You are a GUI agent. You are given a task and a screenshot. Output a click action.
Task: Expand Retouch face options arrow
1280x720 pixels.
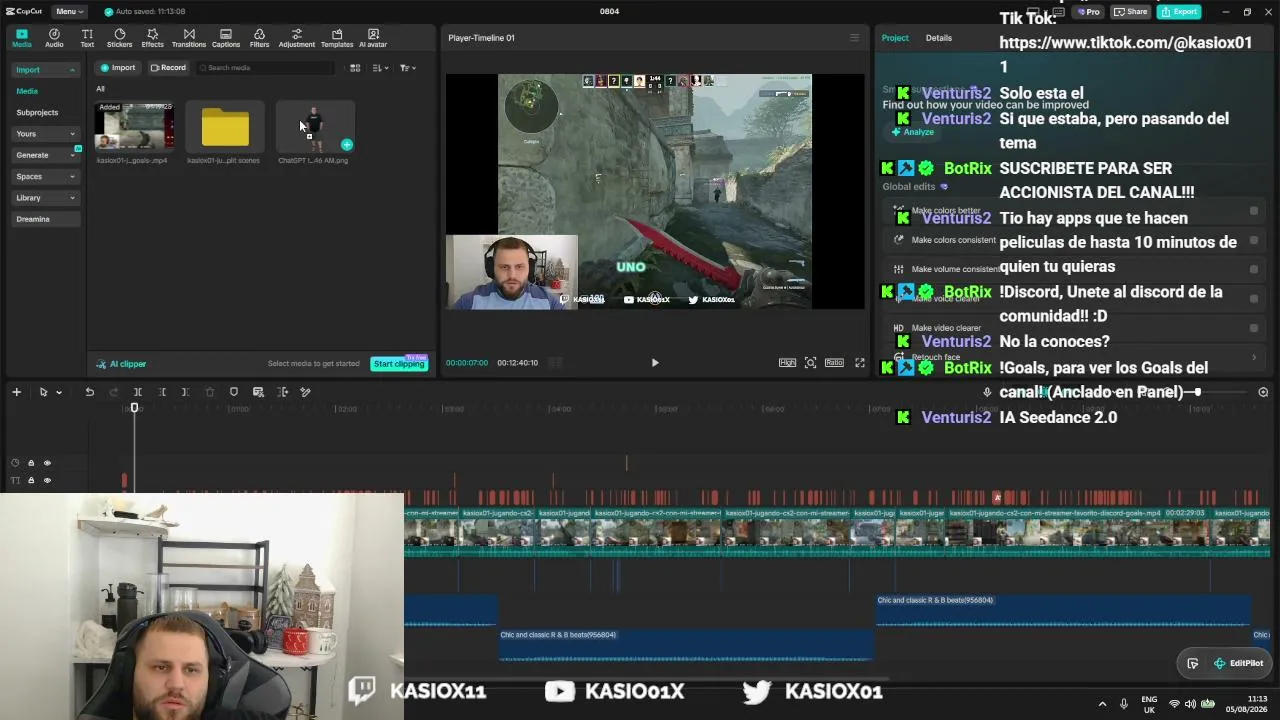point(1254,357)
